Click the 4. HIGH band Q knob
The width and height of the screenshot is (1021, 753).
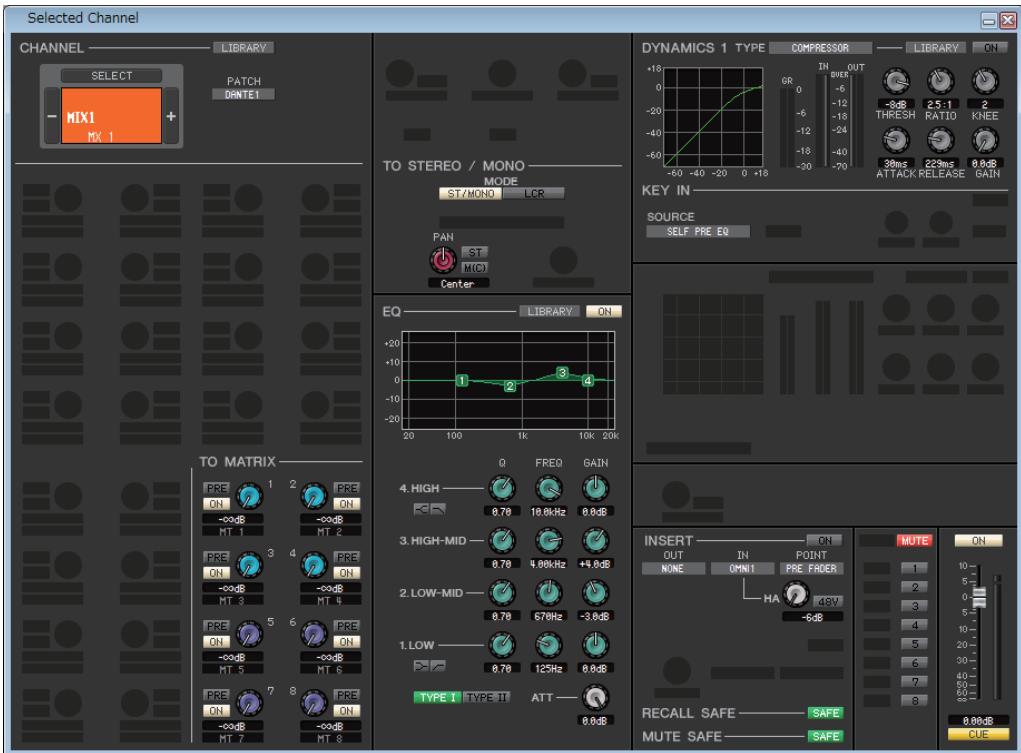[x=502, y=489]
